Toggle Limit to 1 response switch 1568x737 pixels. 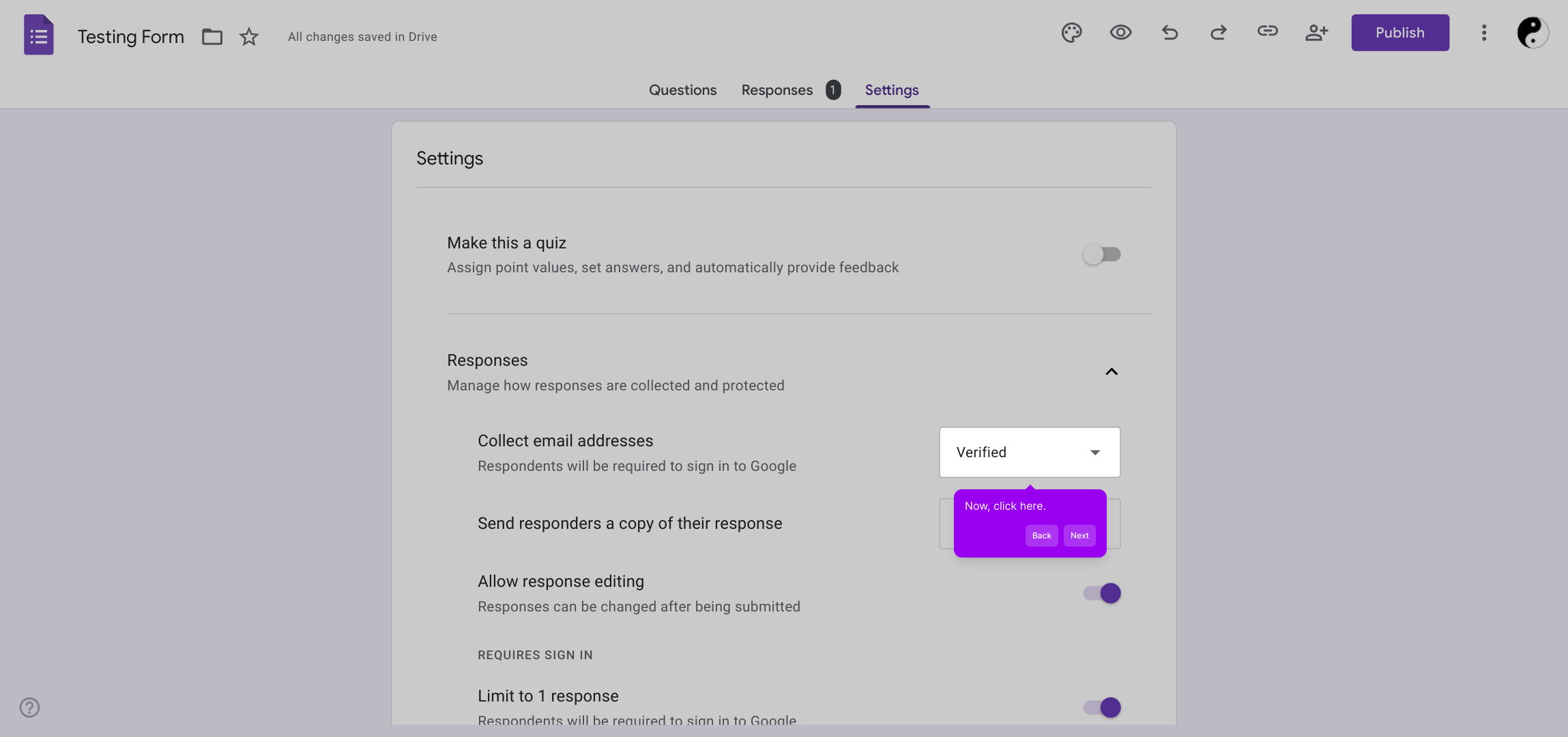pyautogui.click(x=1101, y=708)
